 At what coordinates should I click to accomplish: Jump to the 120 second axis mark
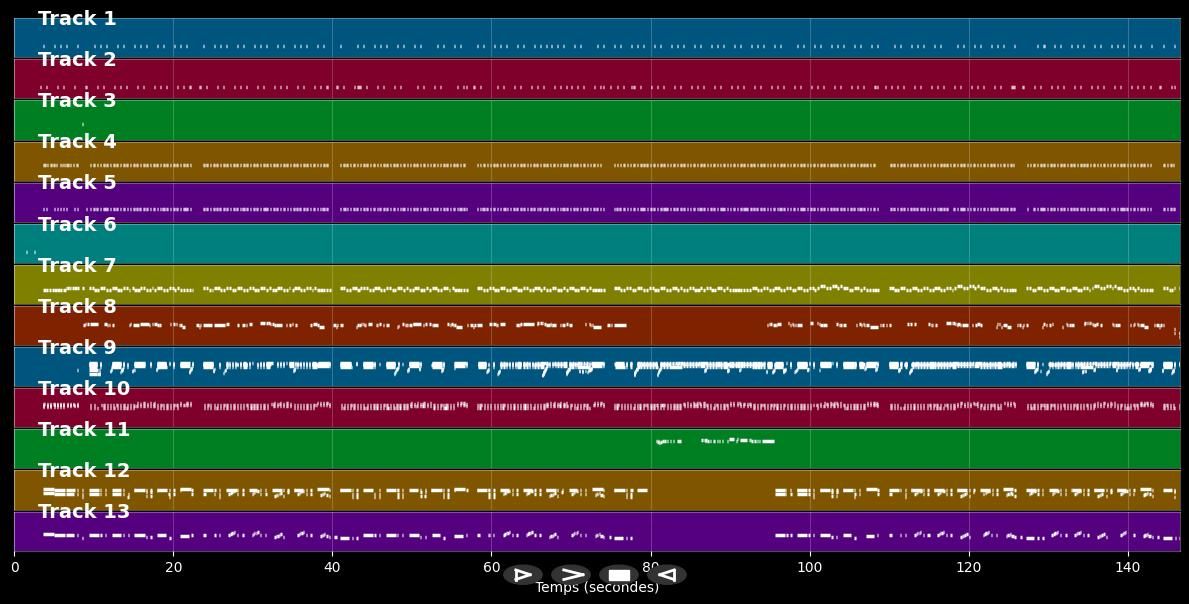tap(969, 567)
